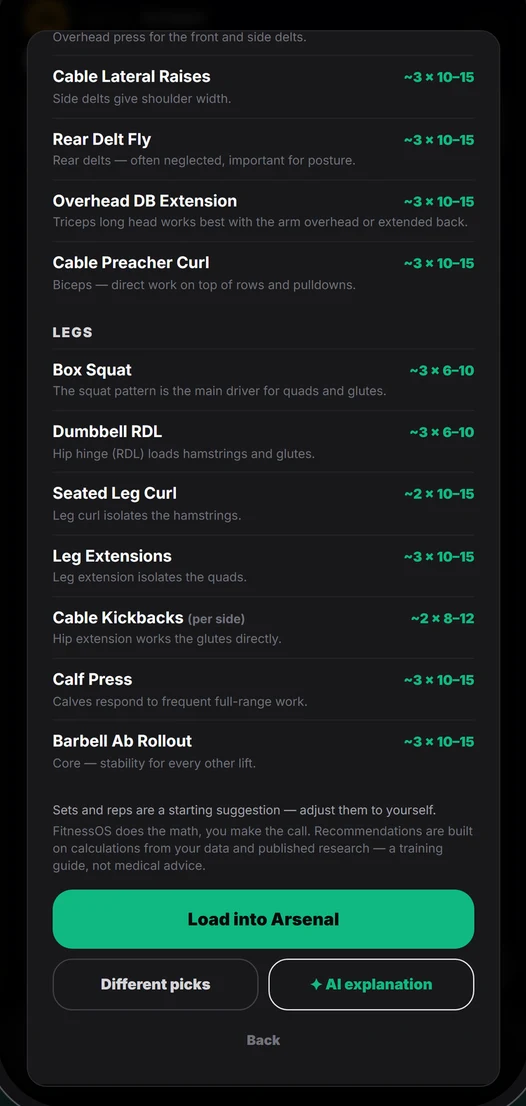The image size is (526, 1106).
Task: Open the Overhead DB Extension row
Action: pyautogui.click(x=263, y=211)
